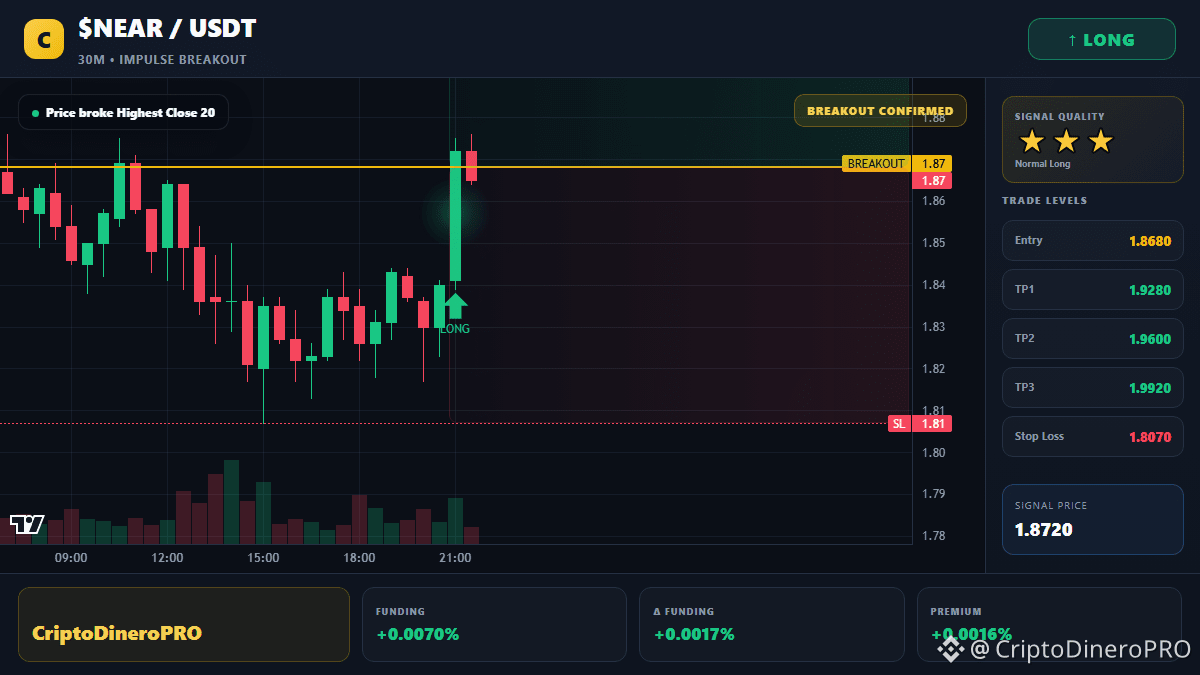Click the Normal Long quality label

click(x=1042, y=164)
